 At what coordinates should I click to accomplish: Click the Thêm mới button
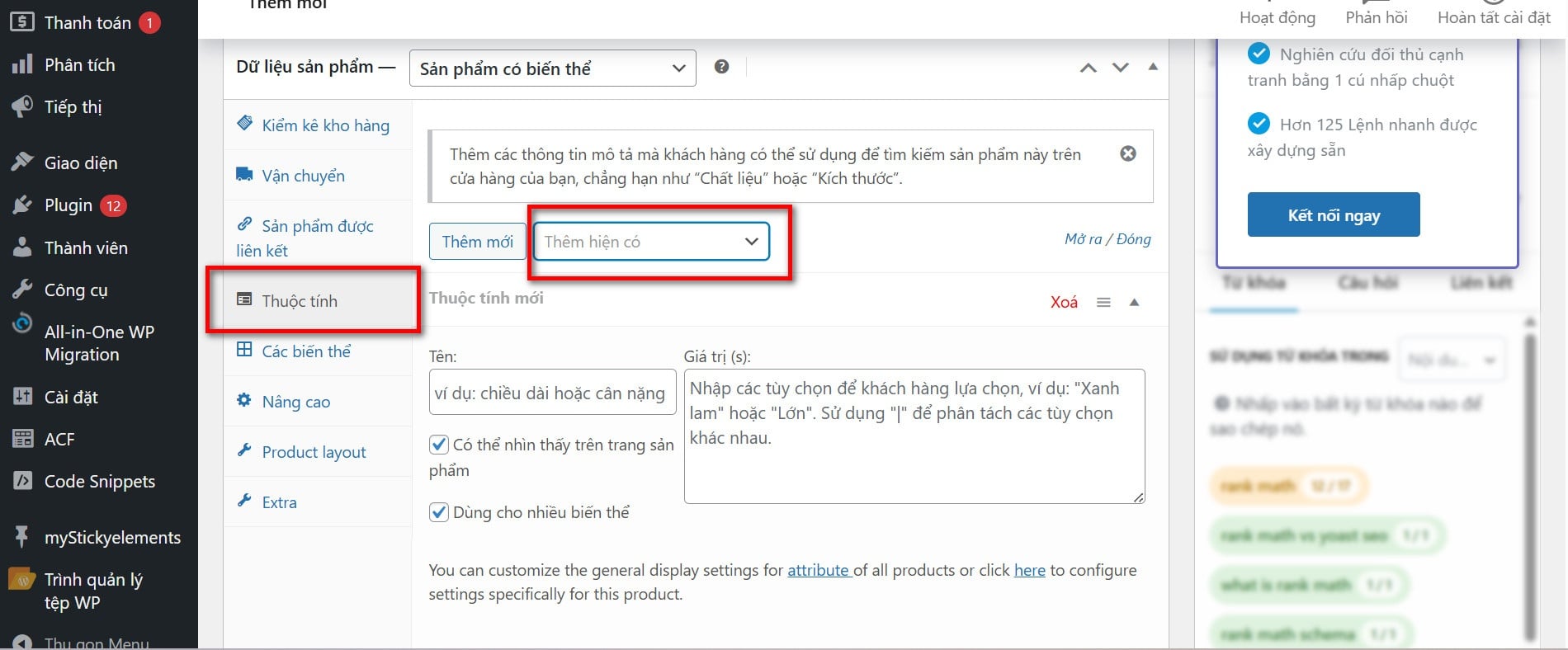(x=478, y=242)
